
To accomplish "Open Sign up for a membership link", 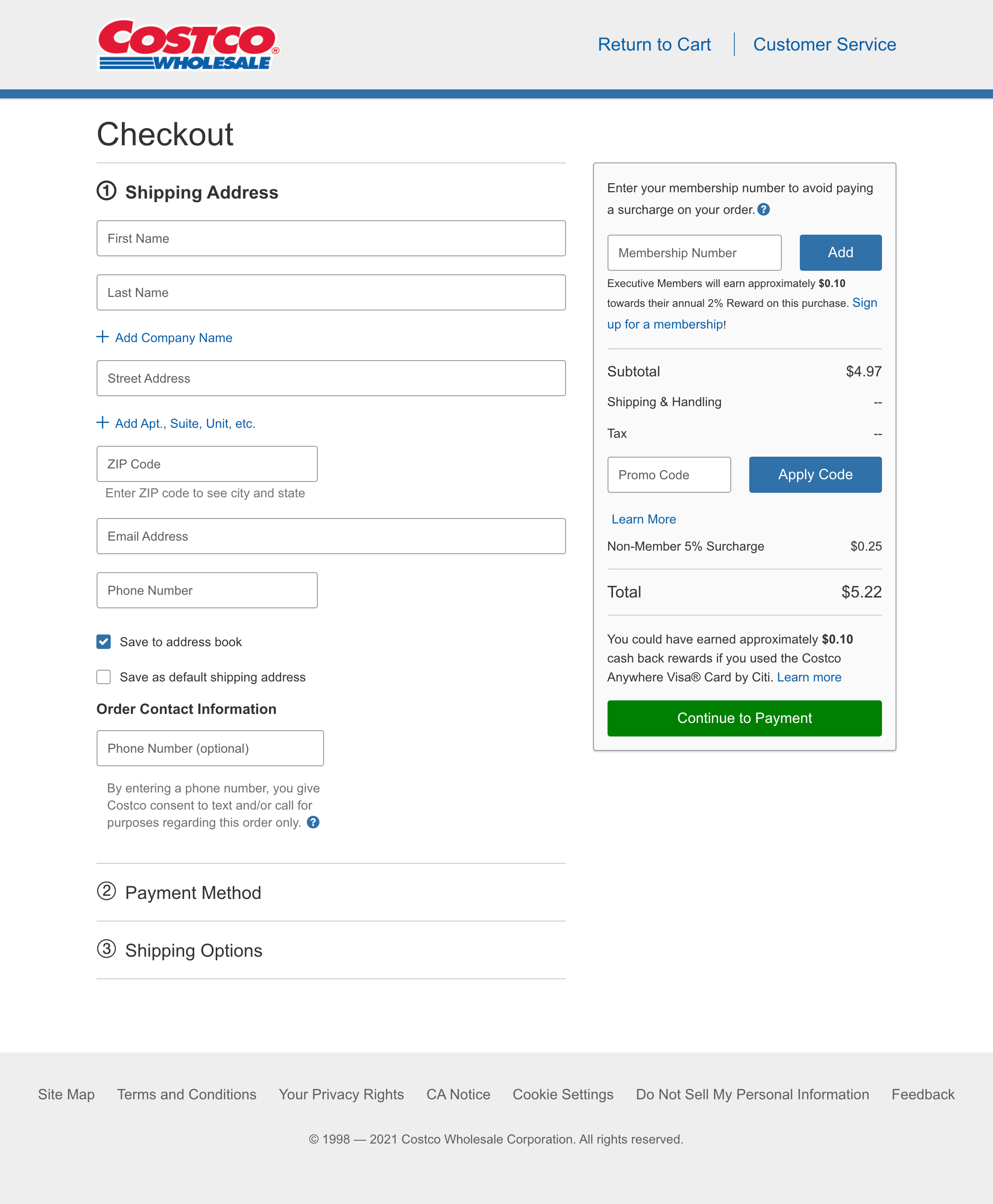I will [x=665, y=324].
